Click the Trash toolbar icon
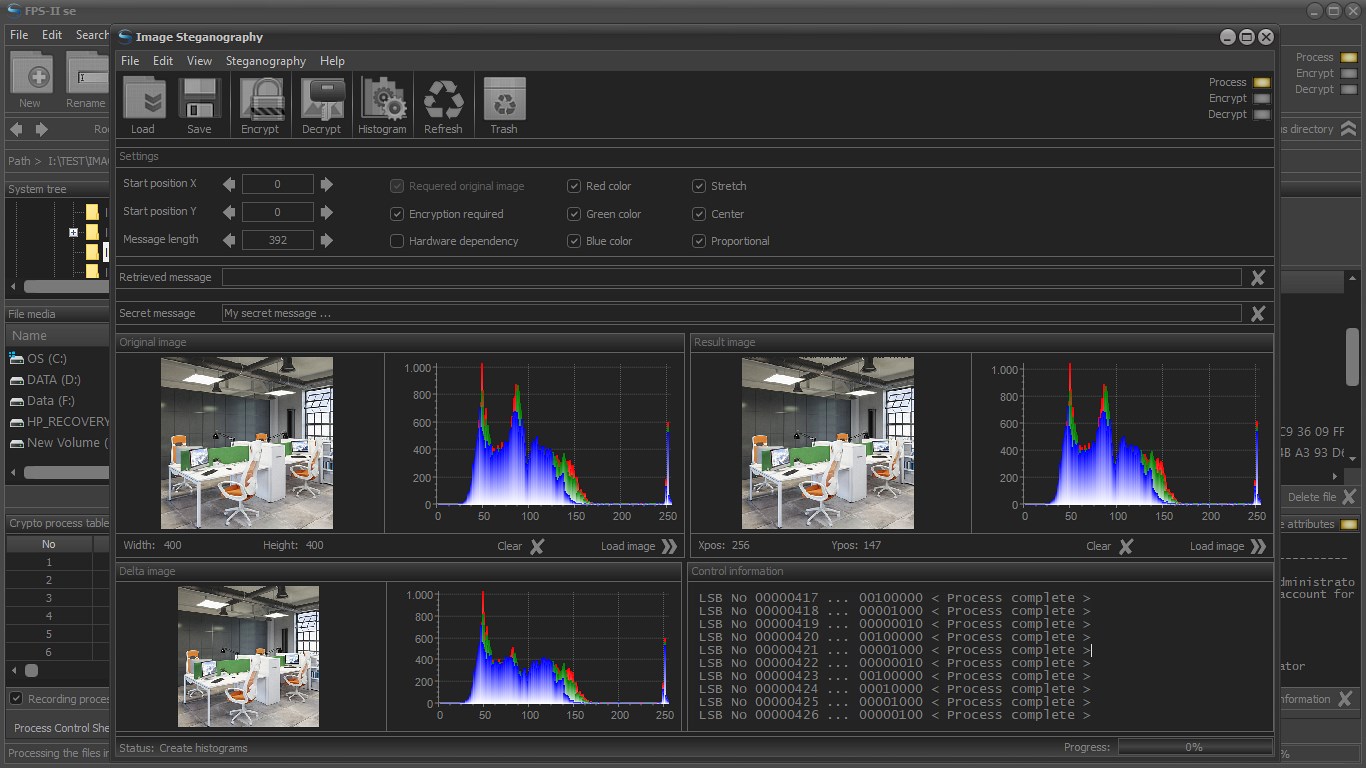Screen dimensions: 1366x768 pyautogui.click(x=505, y=99)
